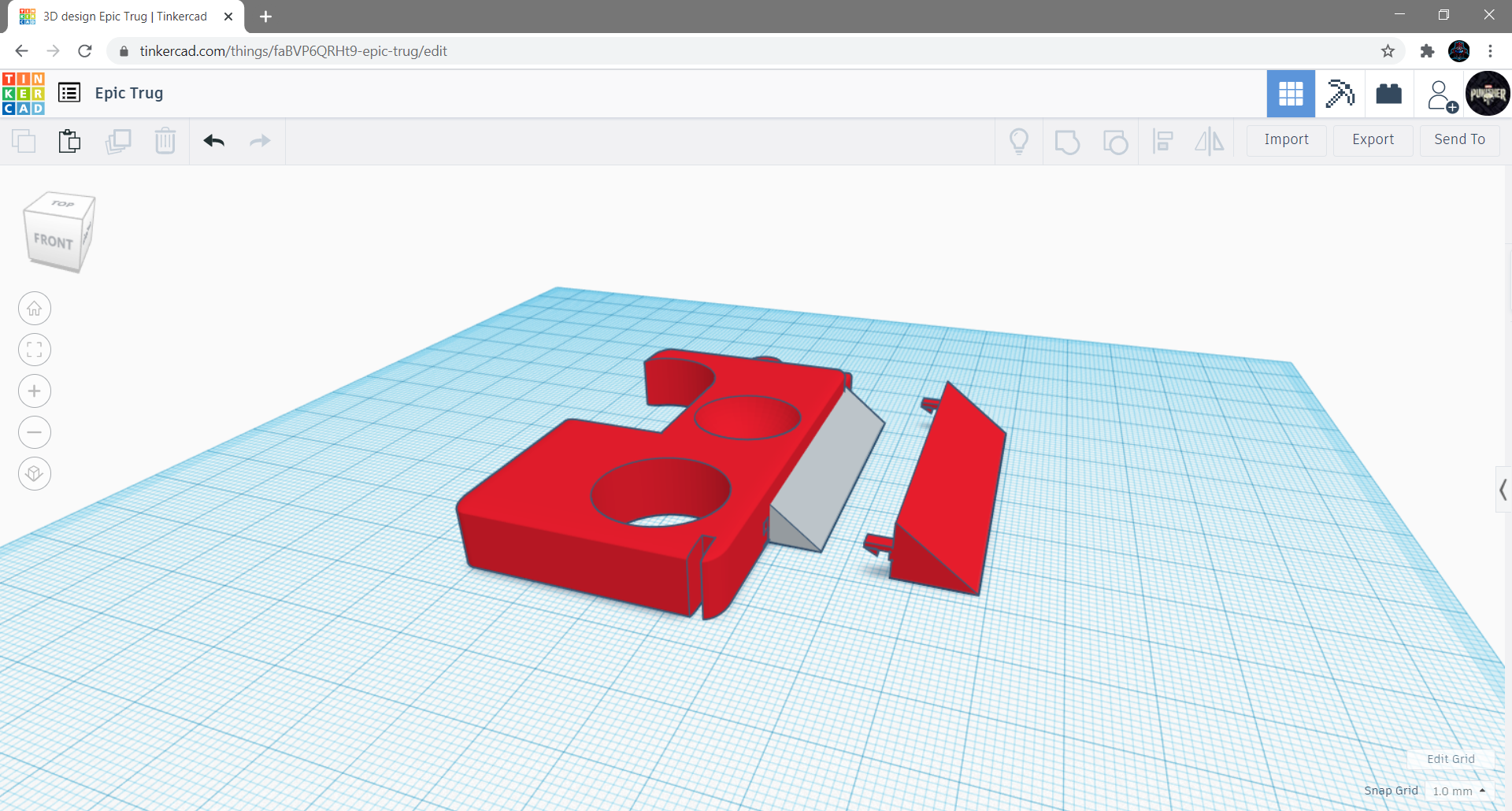Open a new browser tab

coord(265,17)
